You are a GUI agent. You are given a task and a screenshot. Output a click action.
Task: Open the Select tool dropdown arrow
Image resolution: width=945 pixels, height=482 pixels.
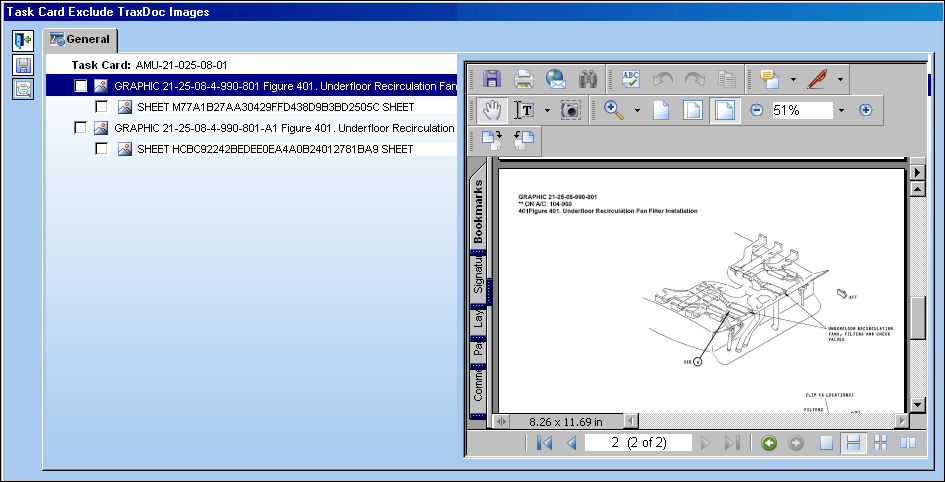tap(547, 110)
